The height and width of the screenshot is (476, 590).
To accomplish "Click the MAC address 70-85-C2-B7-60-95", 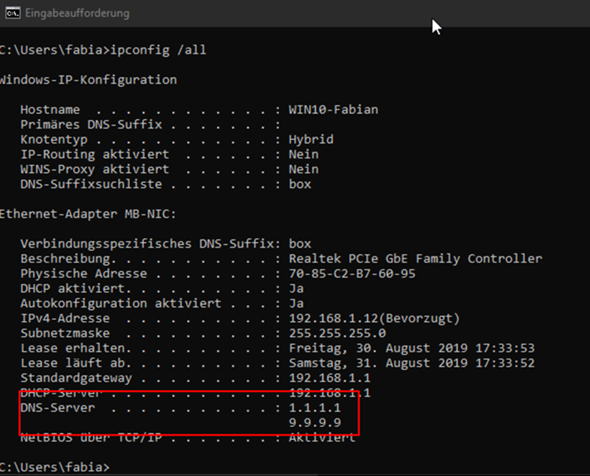I will pos(352,274).
